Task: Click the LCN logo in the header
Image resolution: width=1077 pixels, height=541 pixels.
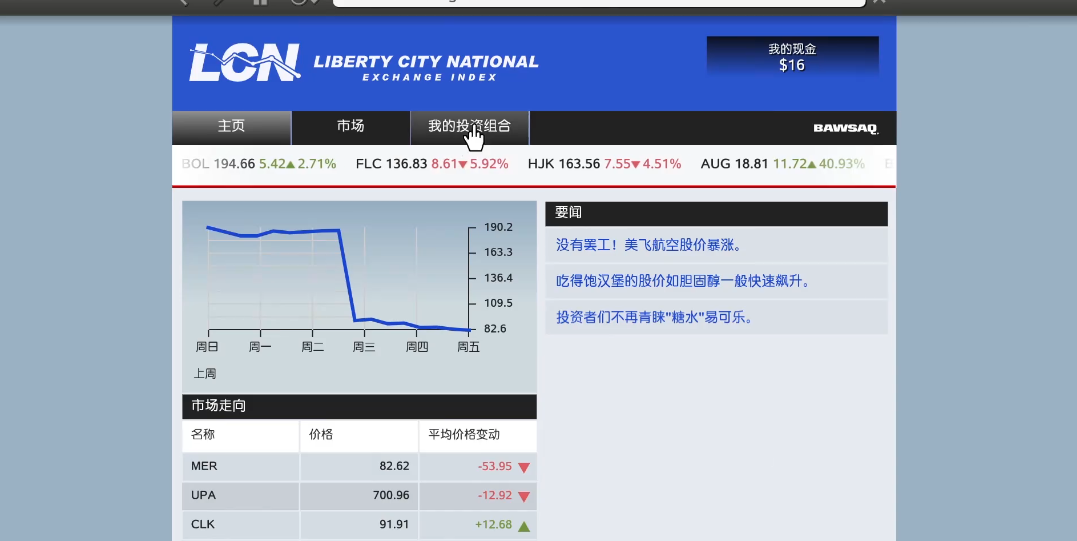Action: click(245, 63)
